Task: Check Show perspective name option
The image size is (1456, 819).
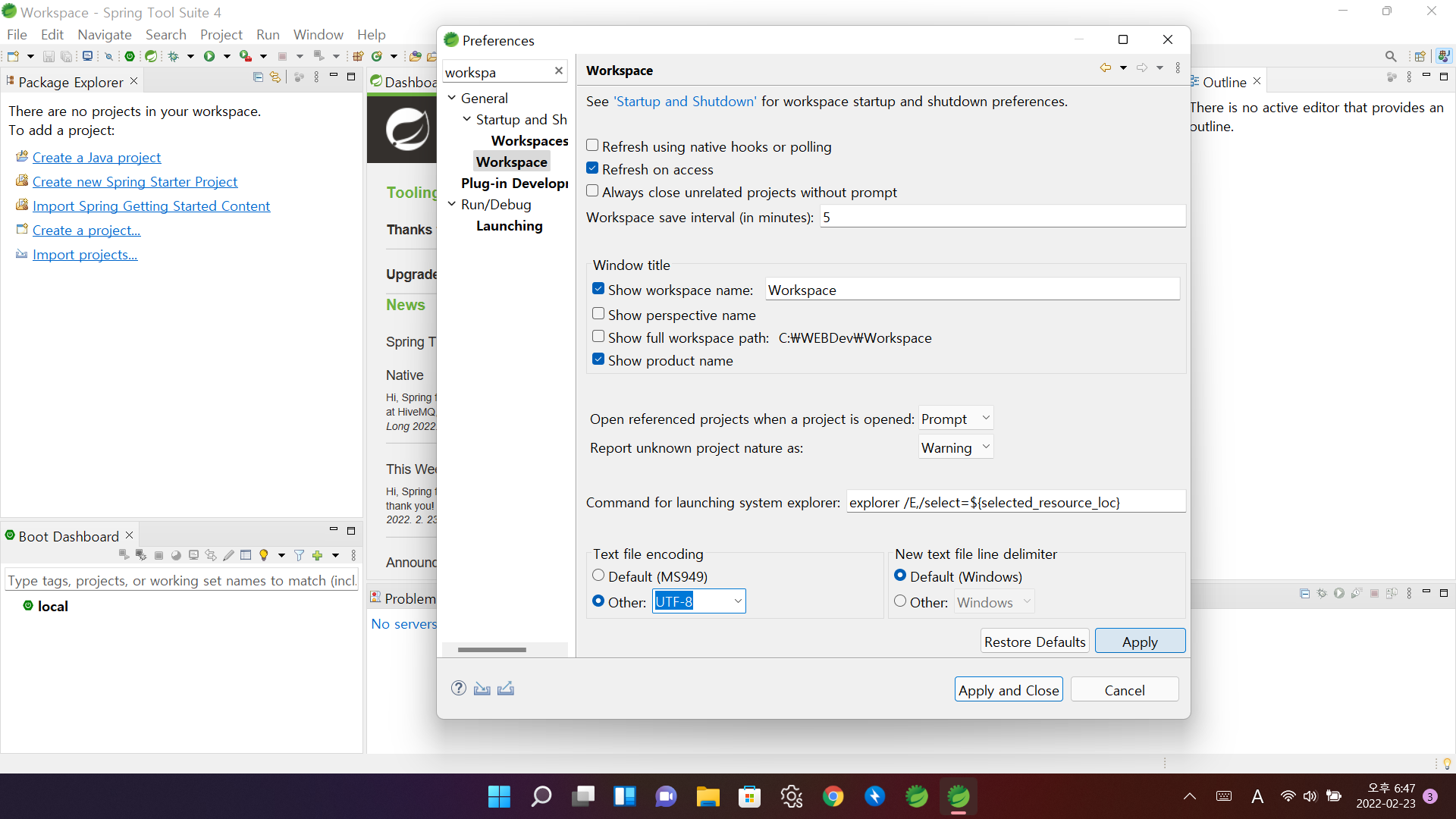Action: click(x=598, y=314)
